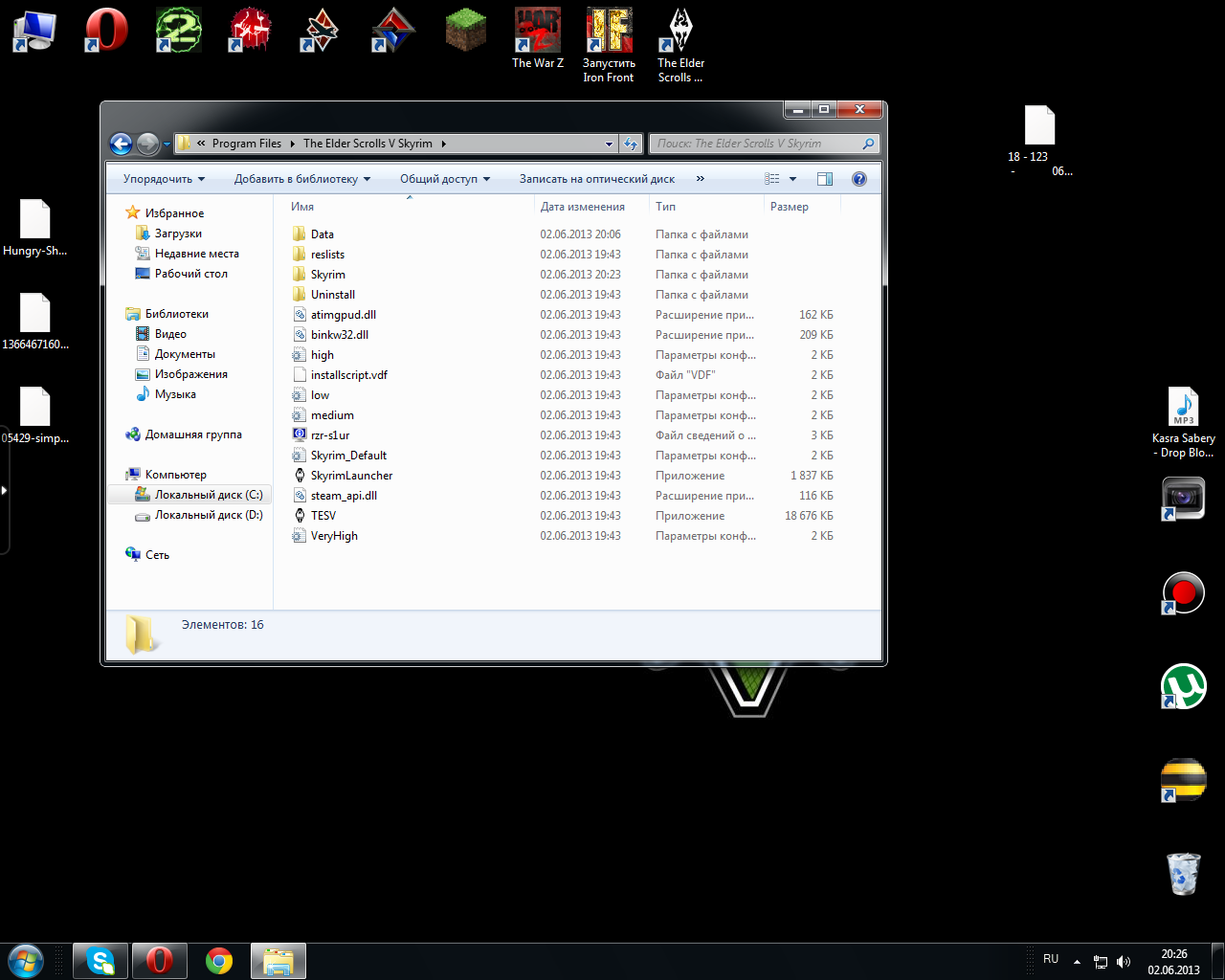Click the Opera taskbar button
The width and height of the screenshot is (1225, 980).
(159, 961)
